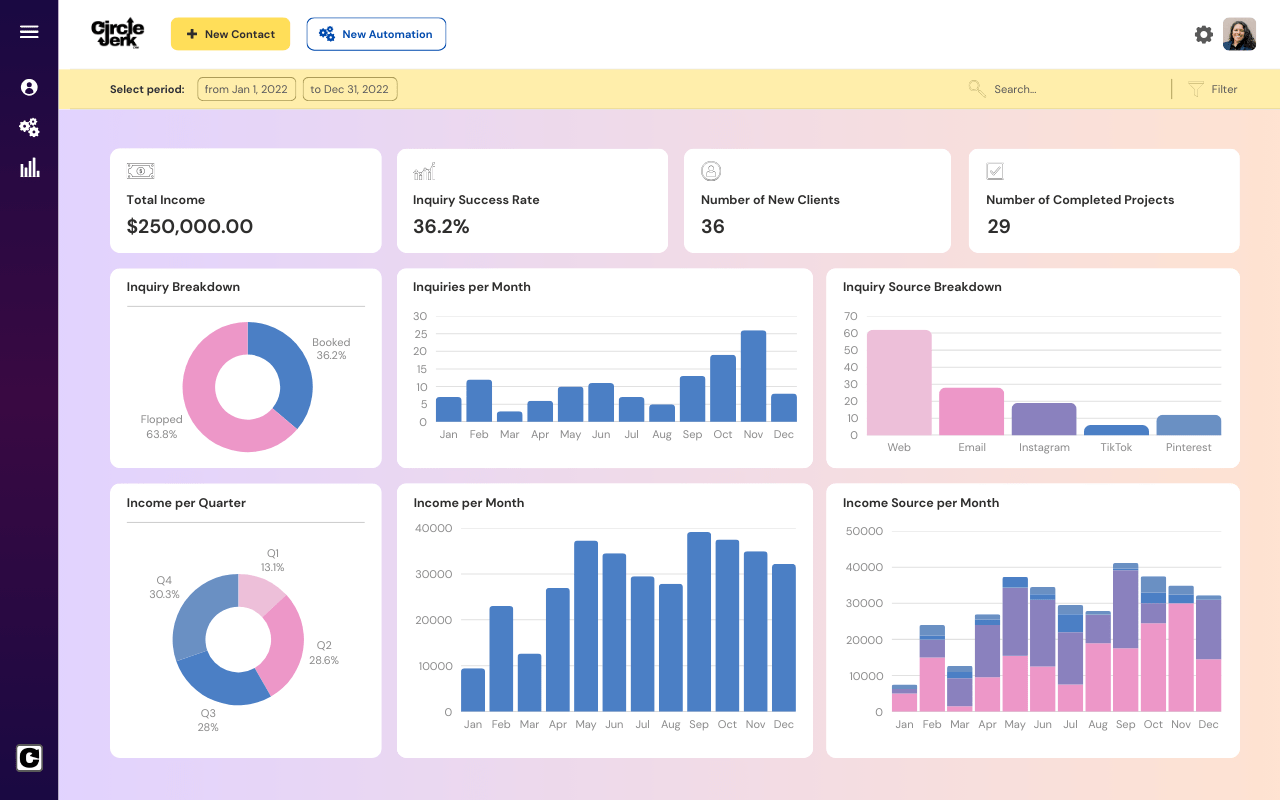This screenshot has width=1280, height=800.
Task: Click the Inquiry Breakdown card title
Action: (183, 287)
